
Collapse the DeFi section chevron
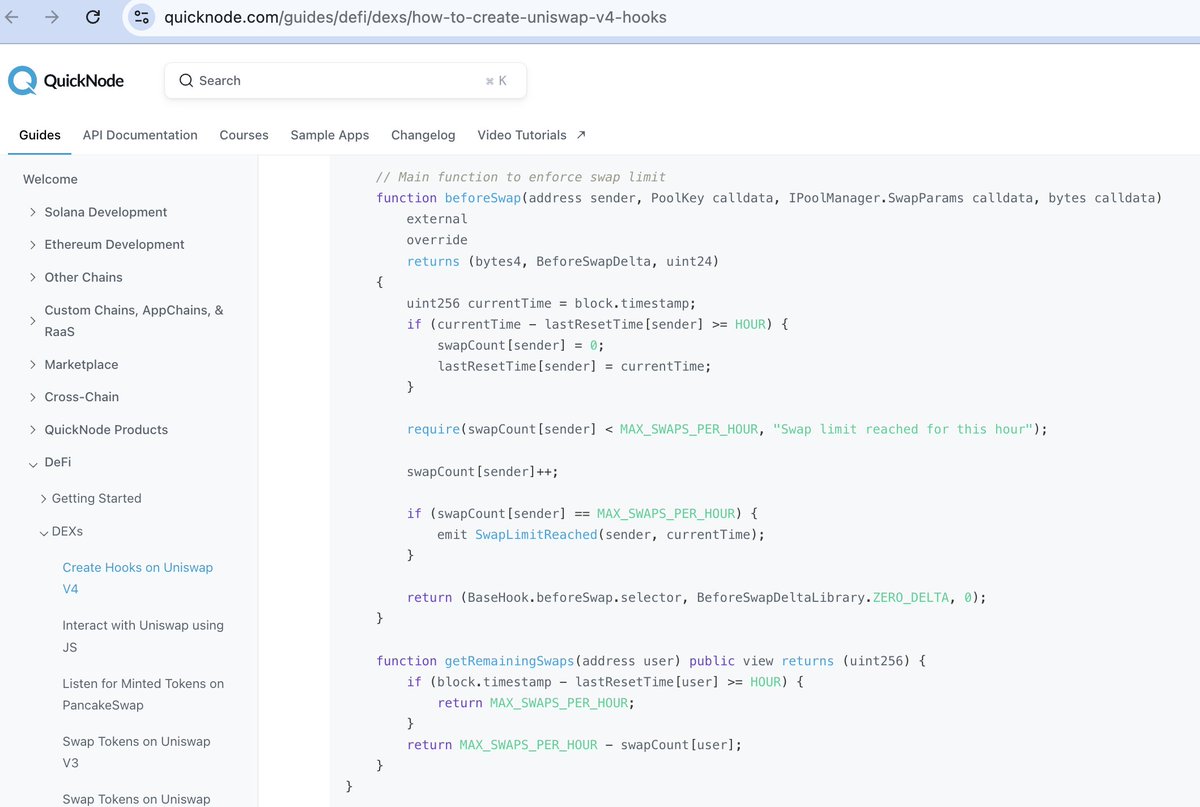tap(33, 463)
